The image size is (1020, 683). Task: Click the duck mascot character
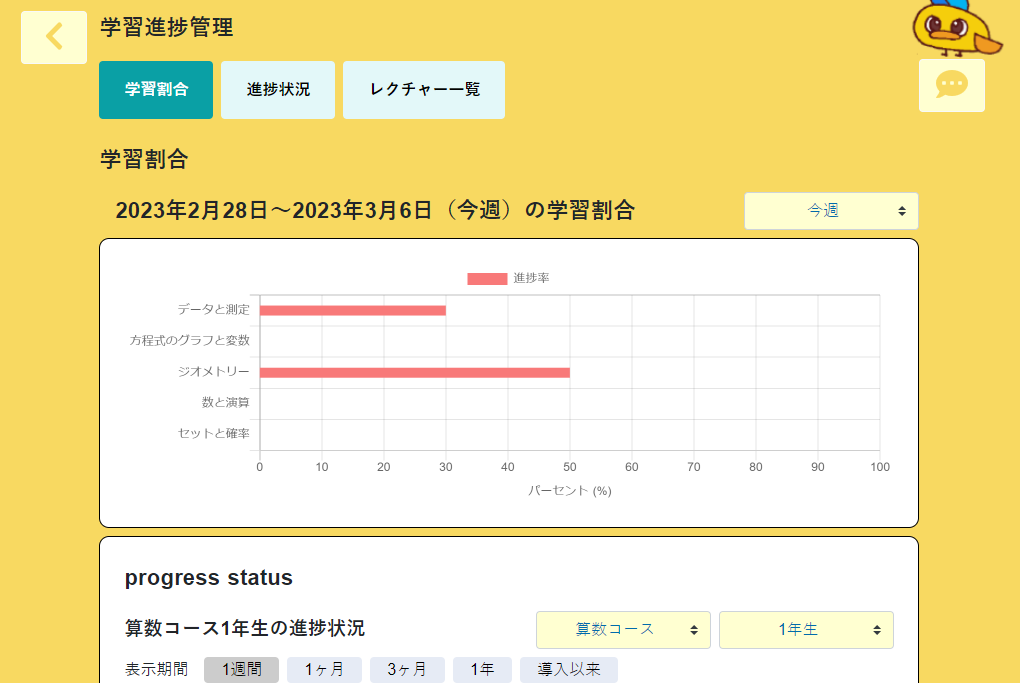point(954,27)
